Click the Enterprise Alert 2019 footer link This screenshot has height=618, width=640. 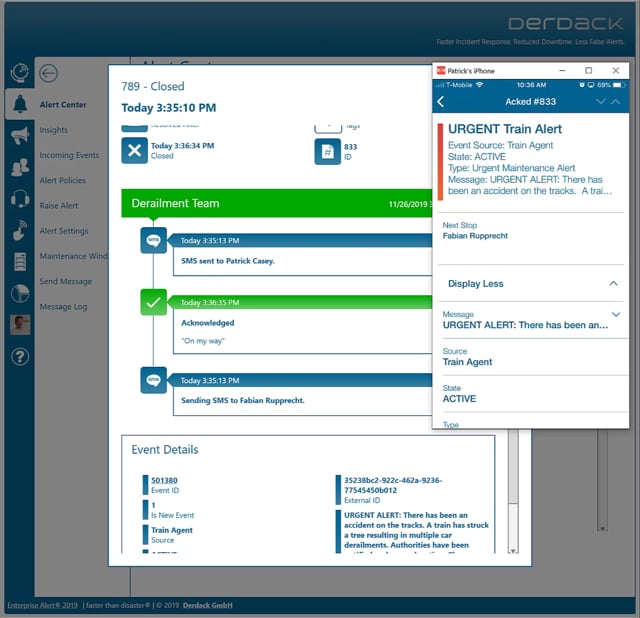pyautogui.click(x=42, y=605)
